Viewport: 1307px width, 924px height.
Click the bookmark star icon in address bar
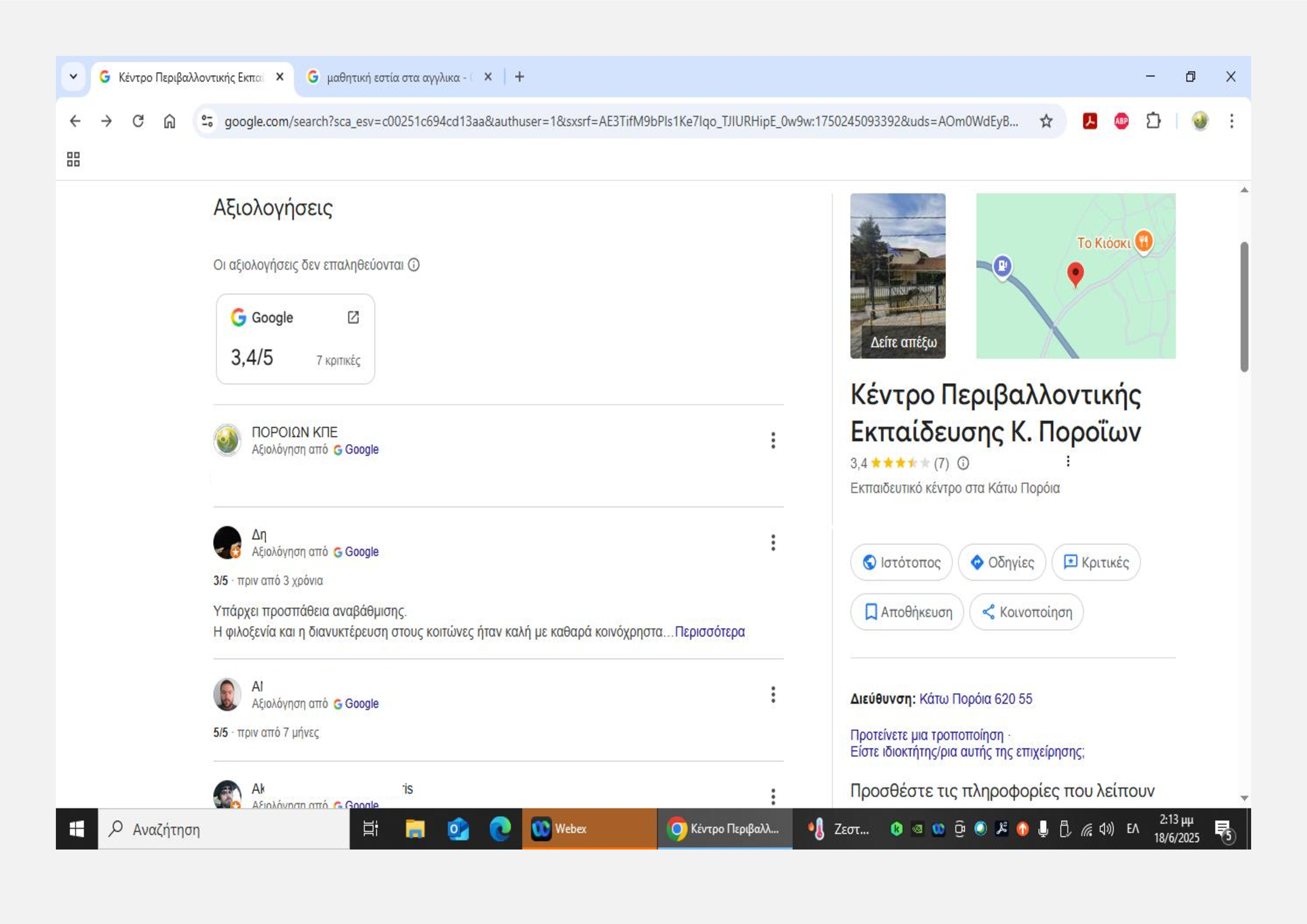(x=1046, y=121)
